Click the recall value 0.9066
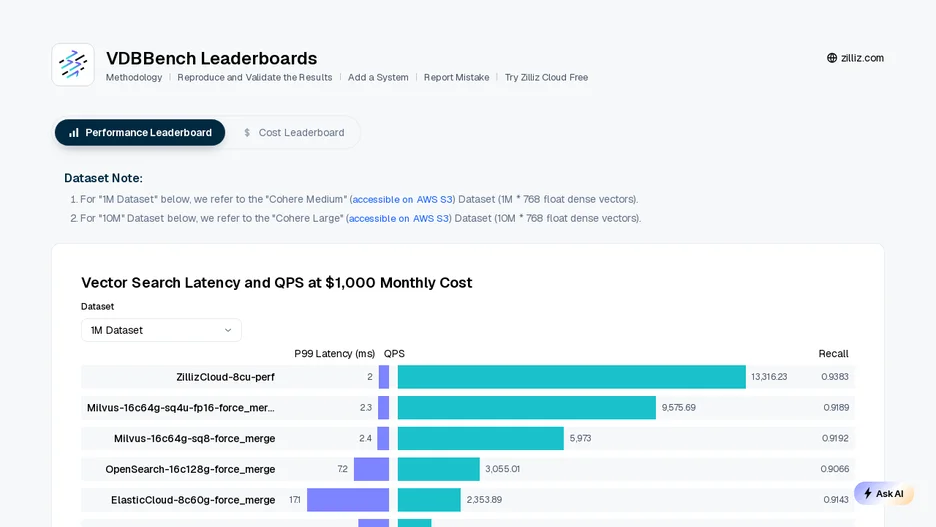Screen dimensions: 936x527 835,469
